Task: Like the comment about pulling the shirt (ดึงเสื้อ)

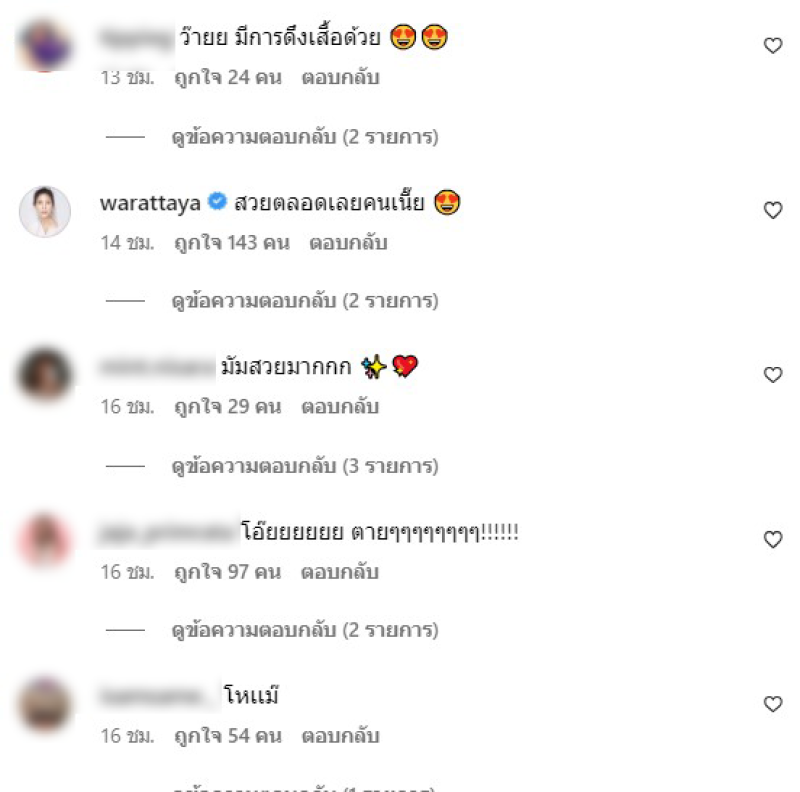Action: click(x=772, y=45)
